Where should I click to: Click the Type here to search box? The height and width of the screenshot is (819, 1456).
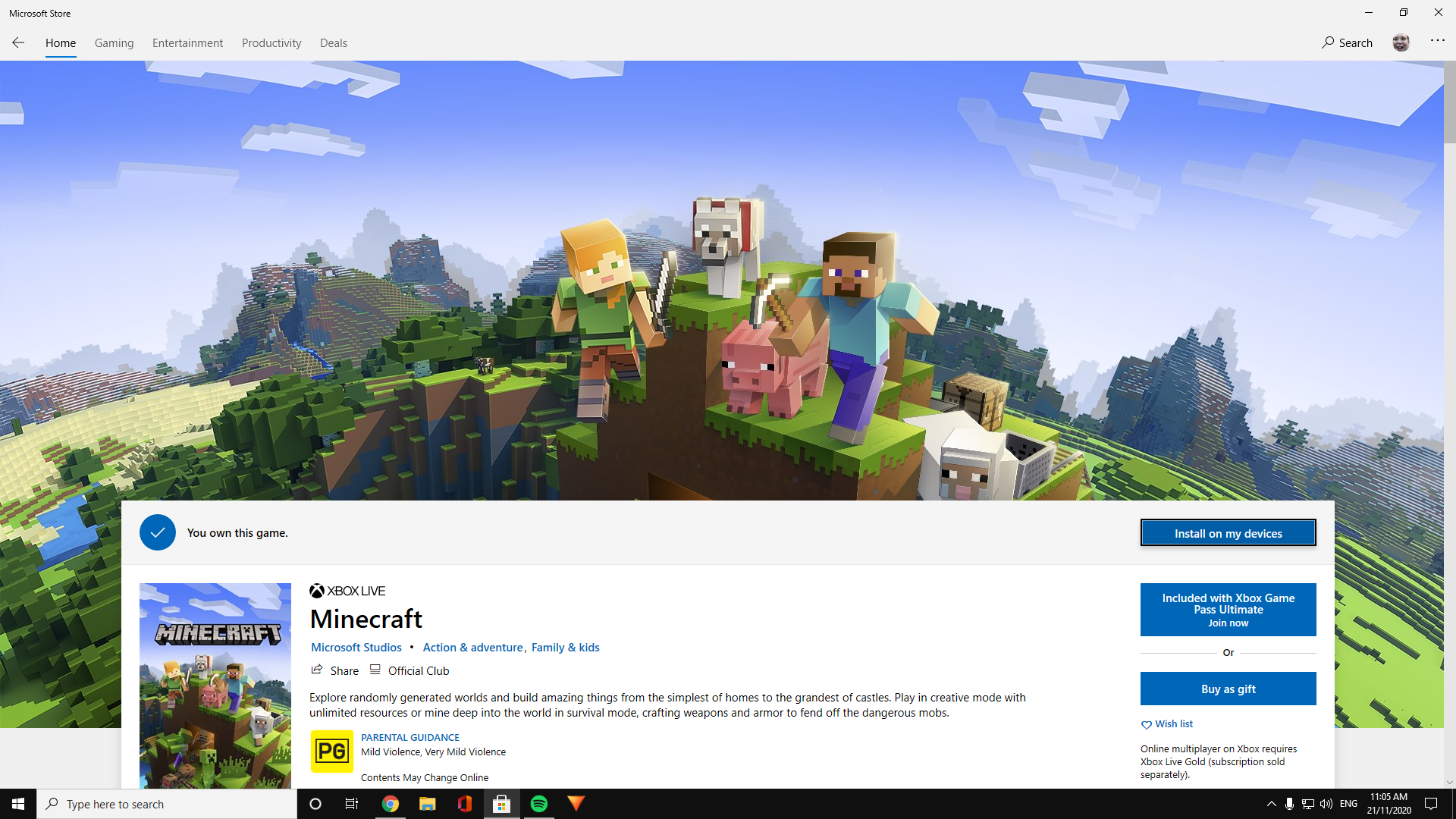pos(167,804)
